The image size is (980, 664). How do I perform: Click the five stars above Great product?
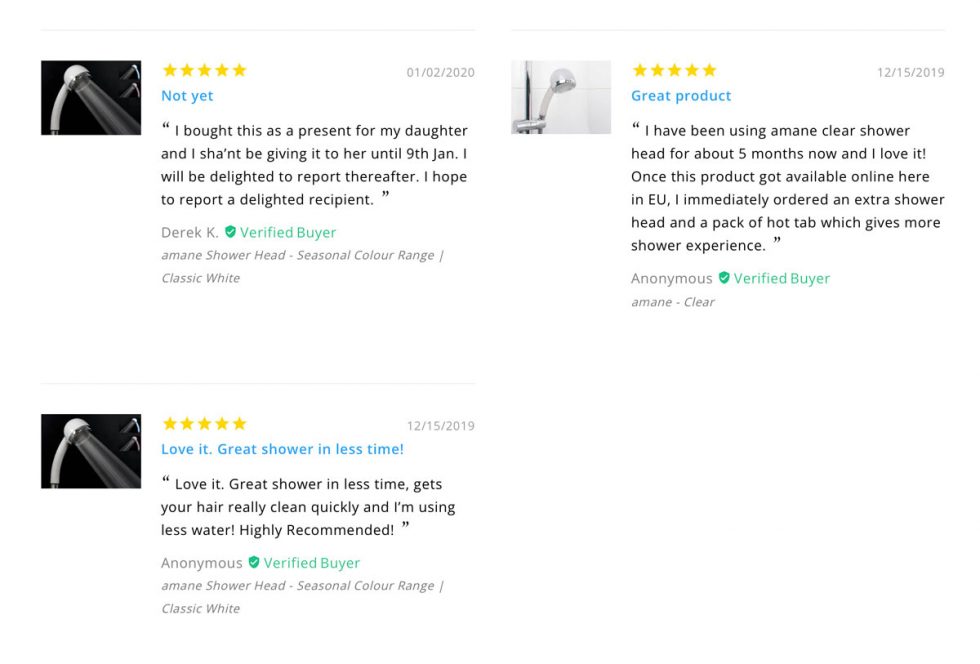coord(674,71)
